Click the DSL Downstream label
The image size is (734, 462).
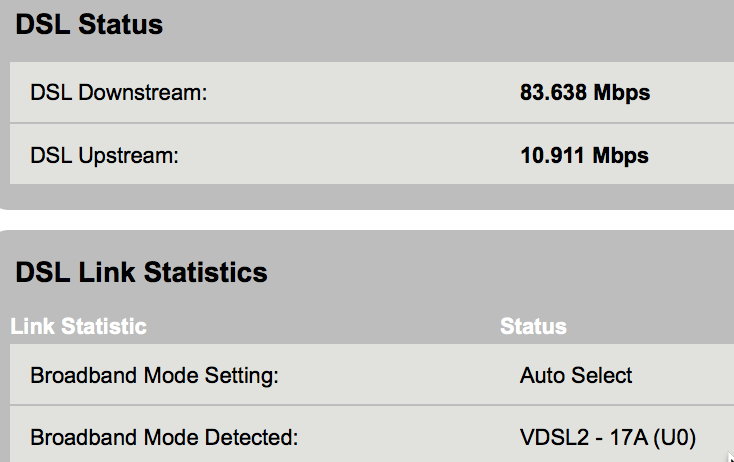tap(118, 94)
